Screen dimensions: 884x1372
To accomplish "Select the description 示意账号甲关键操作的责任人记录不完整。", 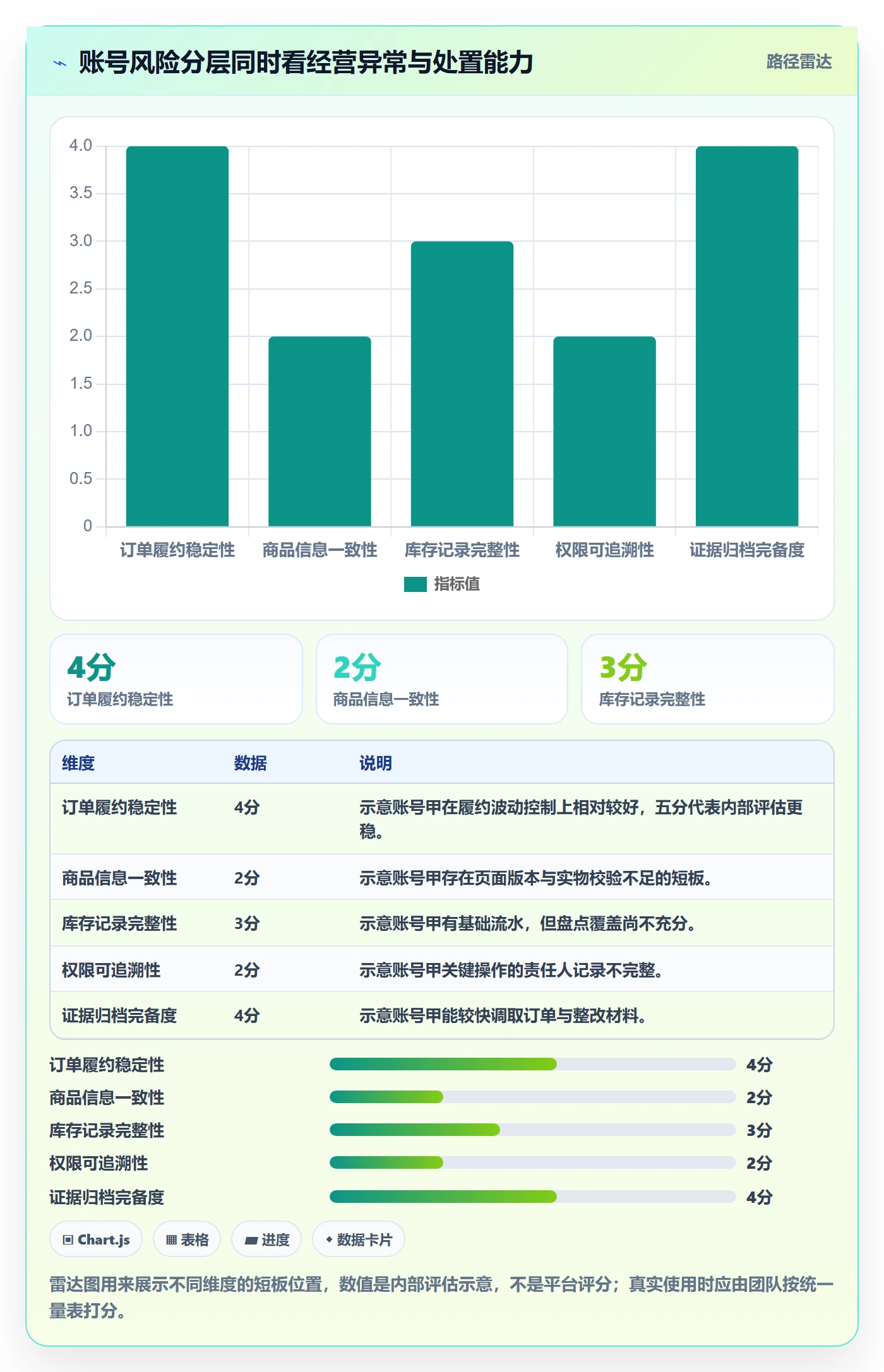I will 511,971.
